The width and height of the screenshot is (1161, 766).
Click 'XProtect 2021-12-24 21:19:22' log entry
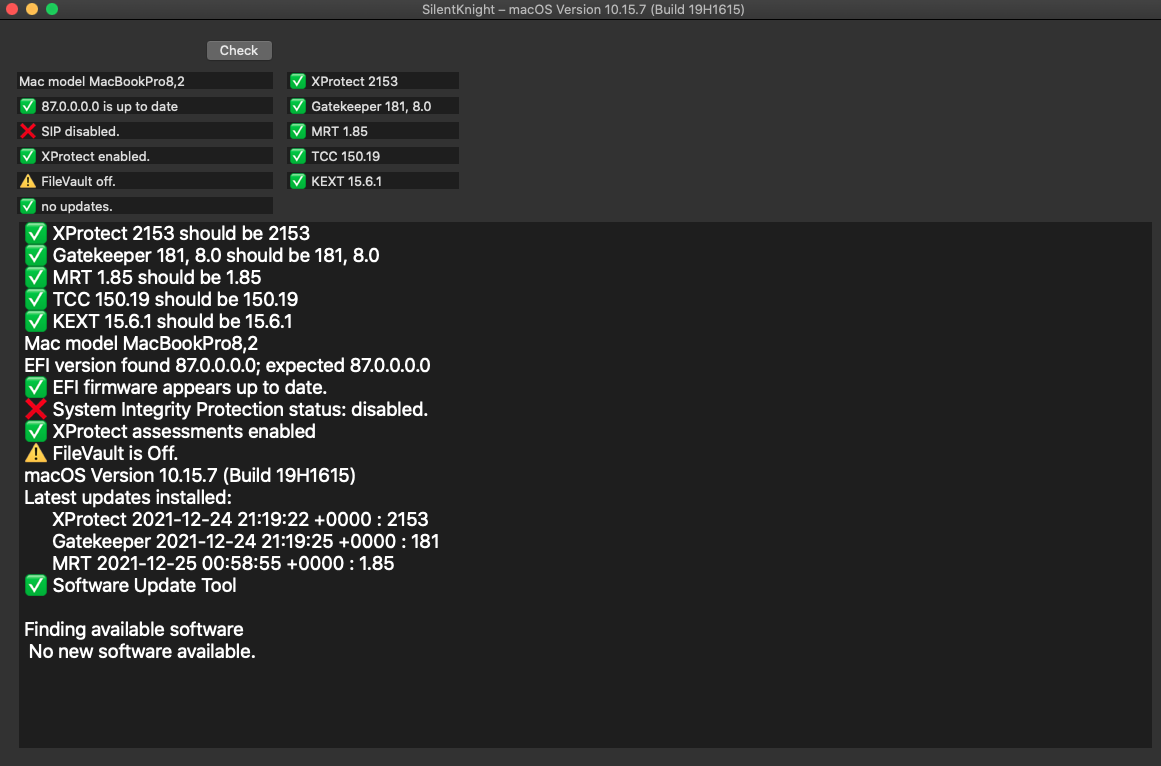pyautogui.click(x=241, y=520)
